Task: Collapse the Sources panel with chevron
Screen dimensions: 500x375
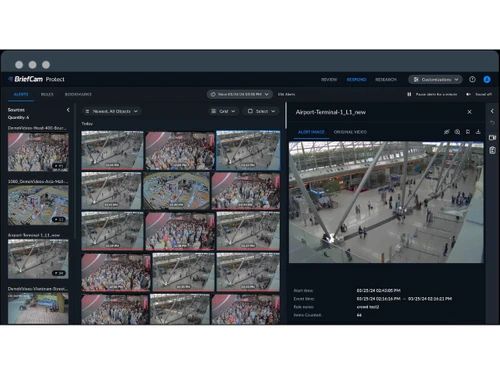Action: [x=68, y=110]
